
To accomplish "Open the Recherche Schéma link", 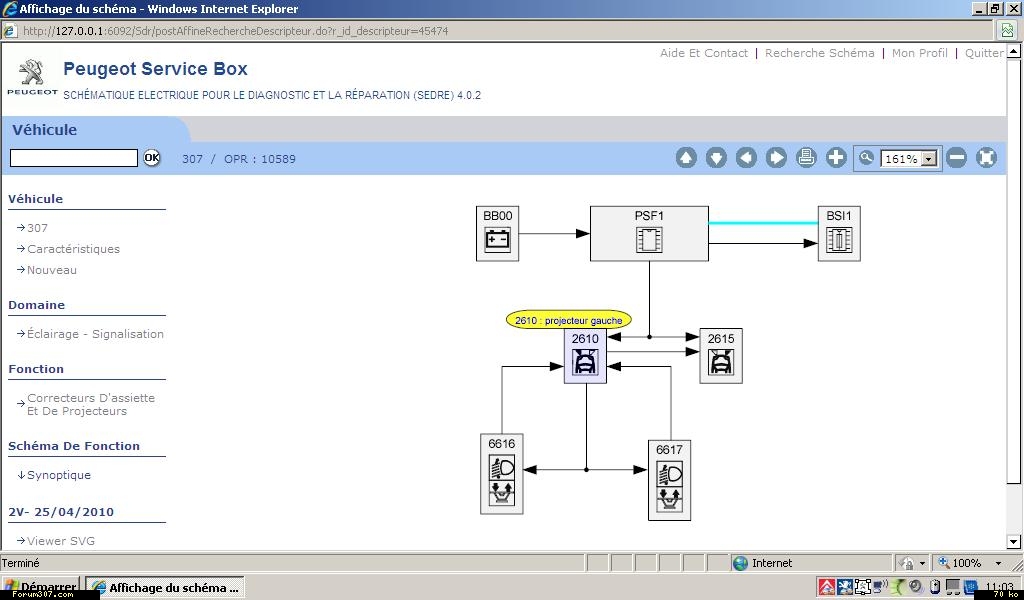I will 820,54.
